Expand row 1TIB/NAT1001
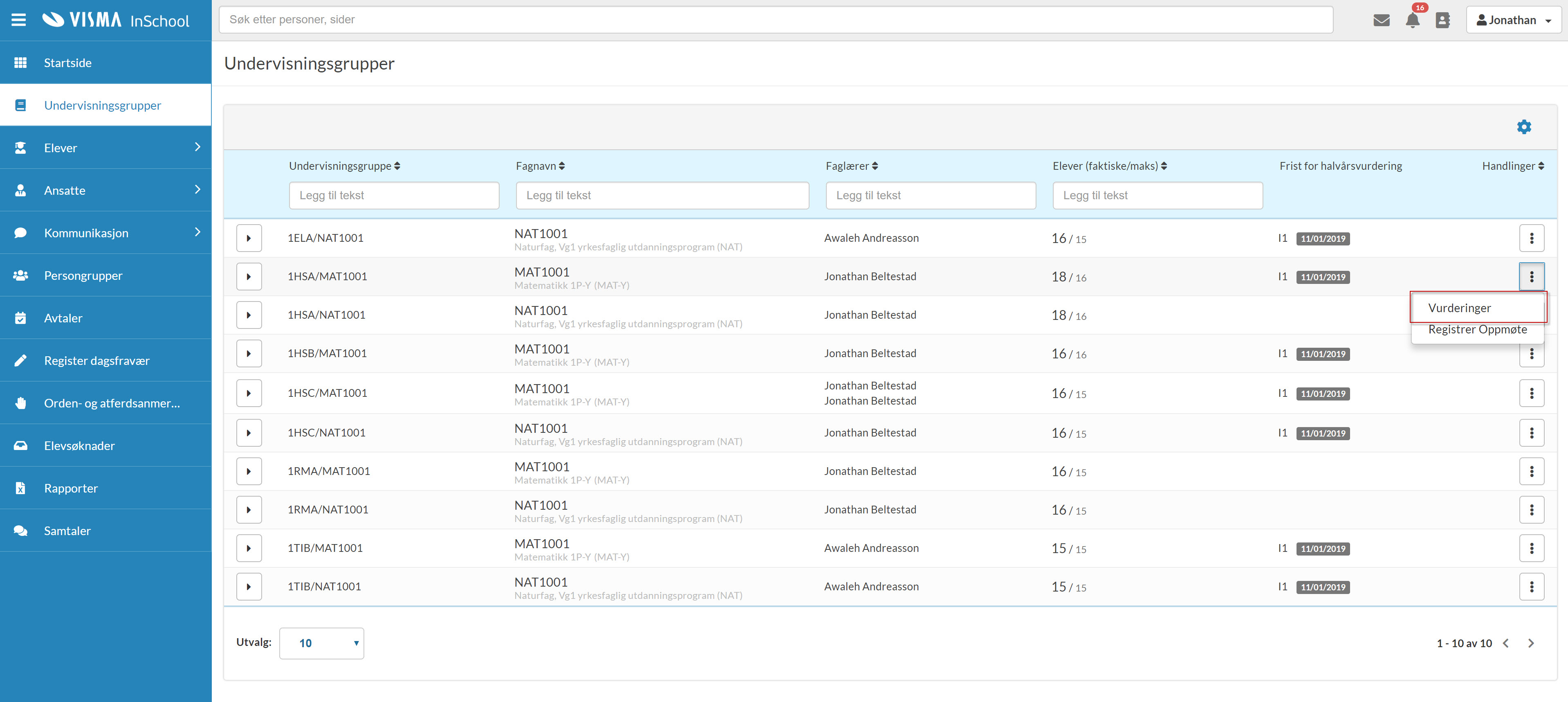Image resolution: width=1568 pixels, height=702 pixels. click(x=249, y=586)
